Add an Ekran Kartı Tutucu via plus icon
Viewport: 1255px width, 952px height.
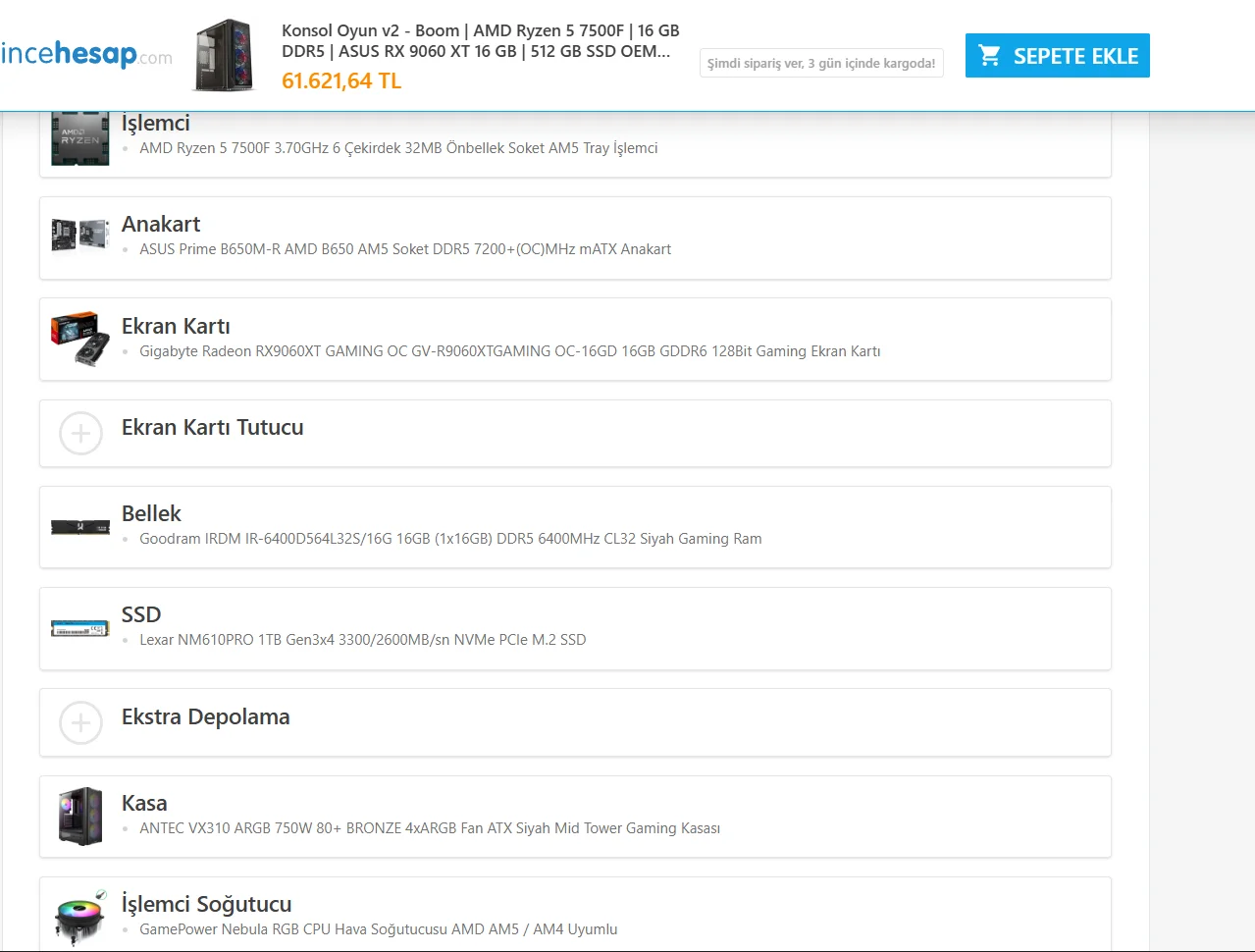pos(80,434)
